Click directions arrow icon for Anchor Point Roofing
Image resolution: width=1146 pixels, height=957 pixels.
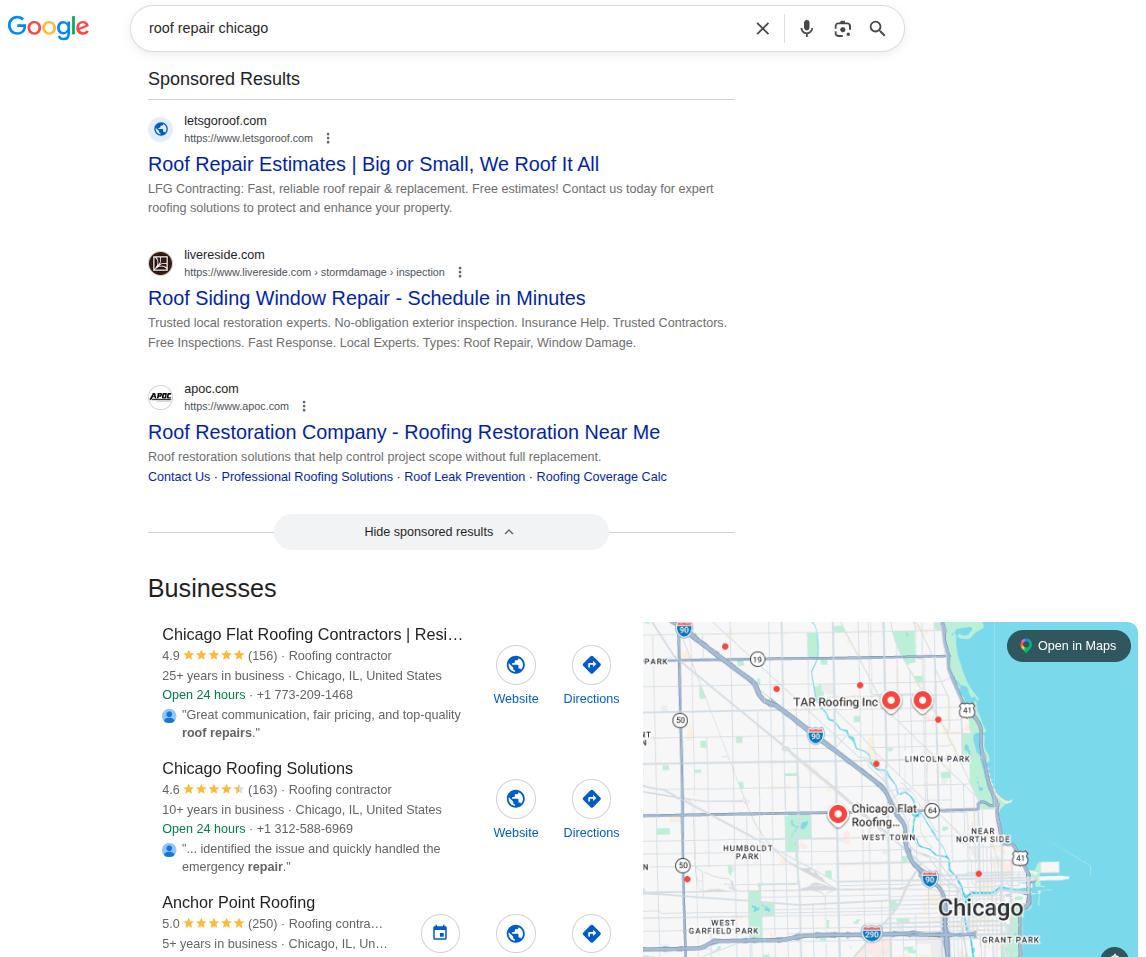tap(591, 933)
